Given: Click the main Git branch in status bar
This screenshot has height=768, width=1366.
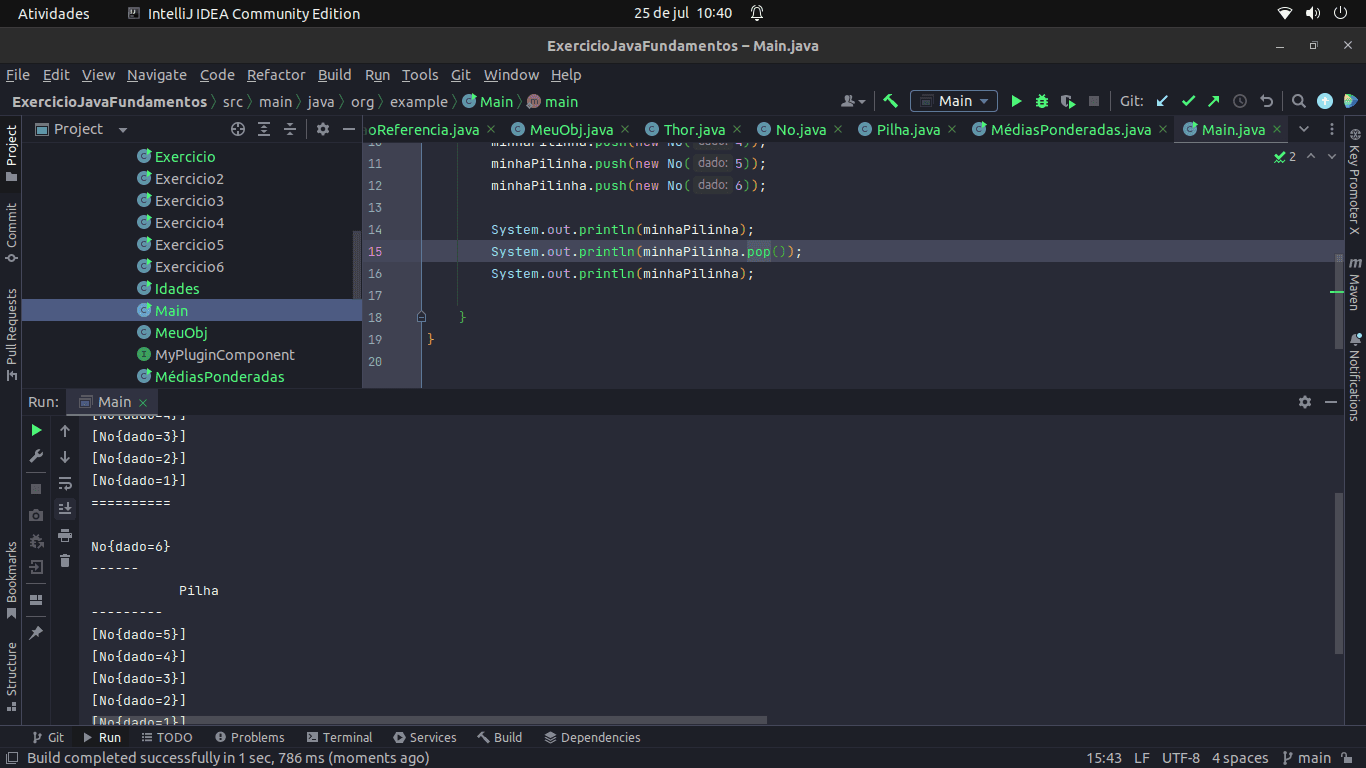Looking at the screenshot, I should pos(1307,758).
